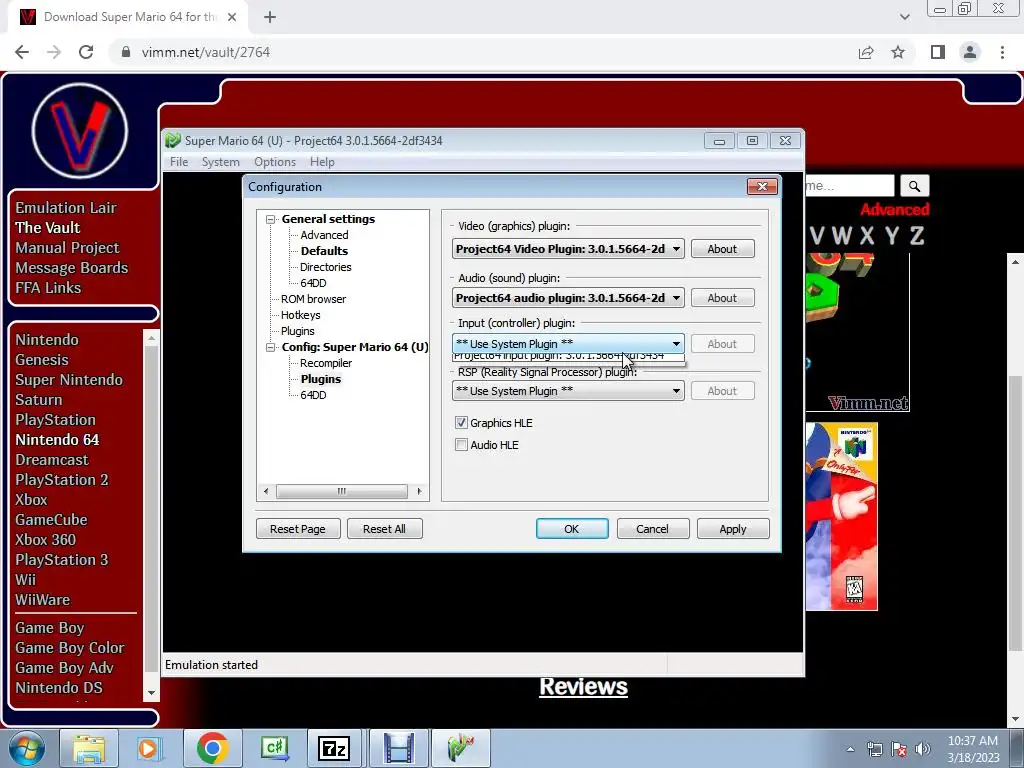Click the site search magnifier button
This screenshot has width=1024, height=768.
point(914,186)
